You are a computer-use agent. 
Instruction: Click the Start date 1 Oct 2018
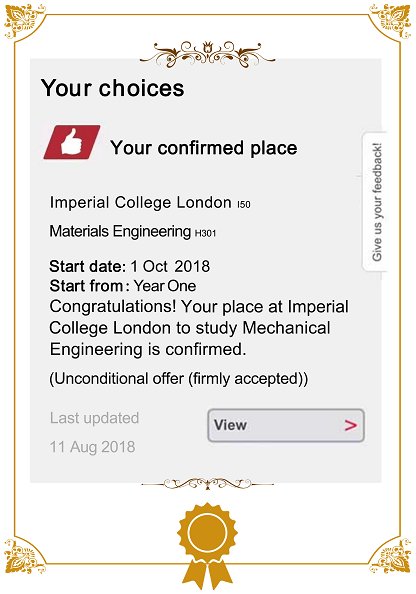pyautogui.click(x=130, y=266)
